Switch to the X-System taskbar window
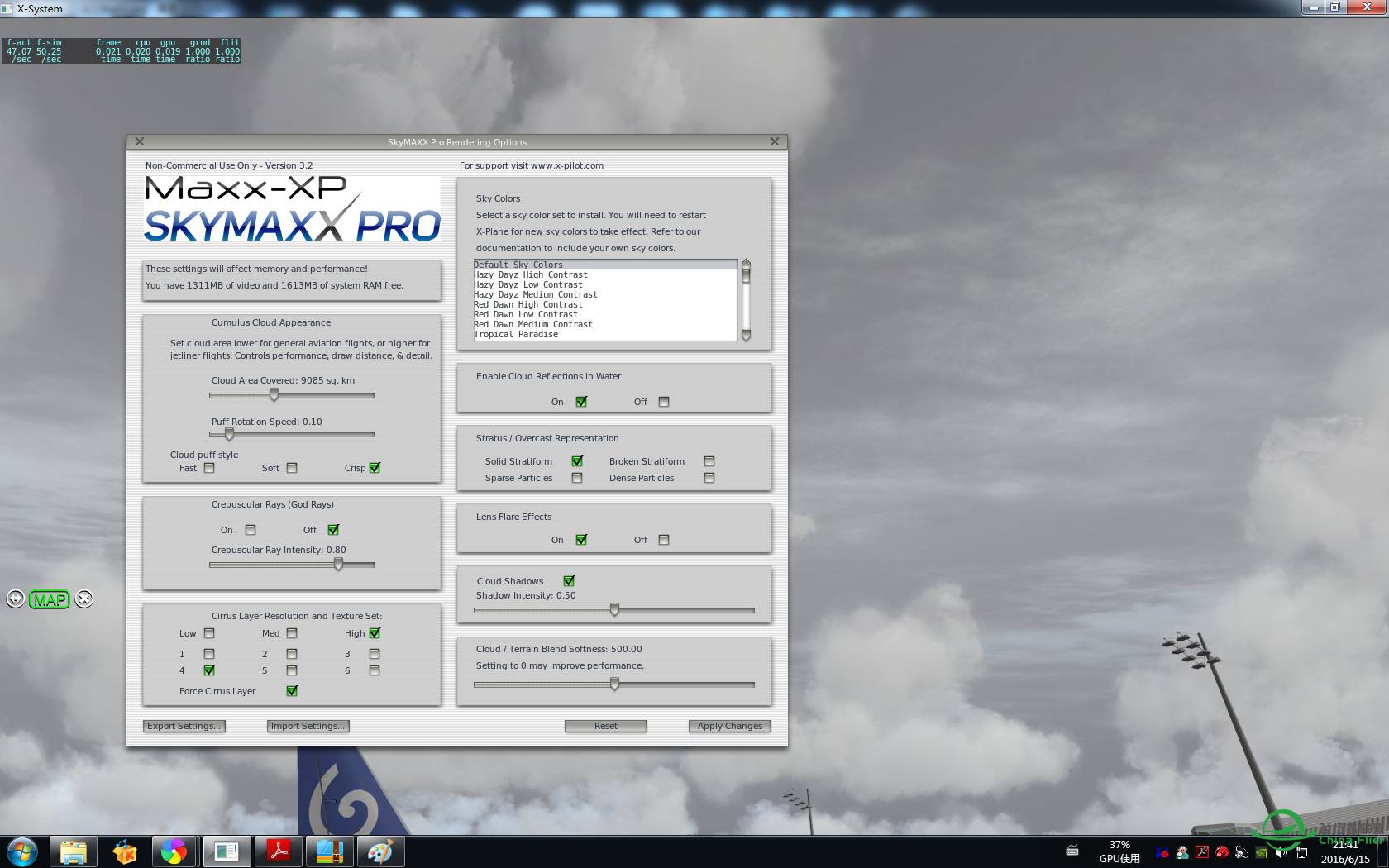This screenshot has height=868, width=1389. point(227,851)
